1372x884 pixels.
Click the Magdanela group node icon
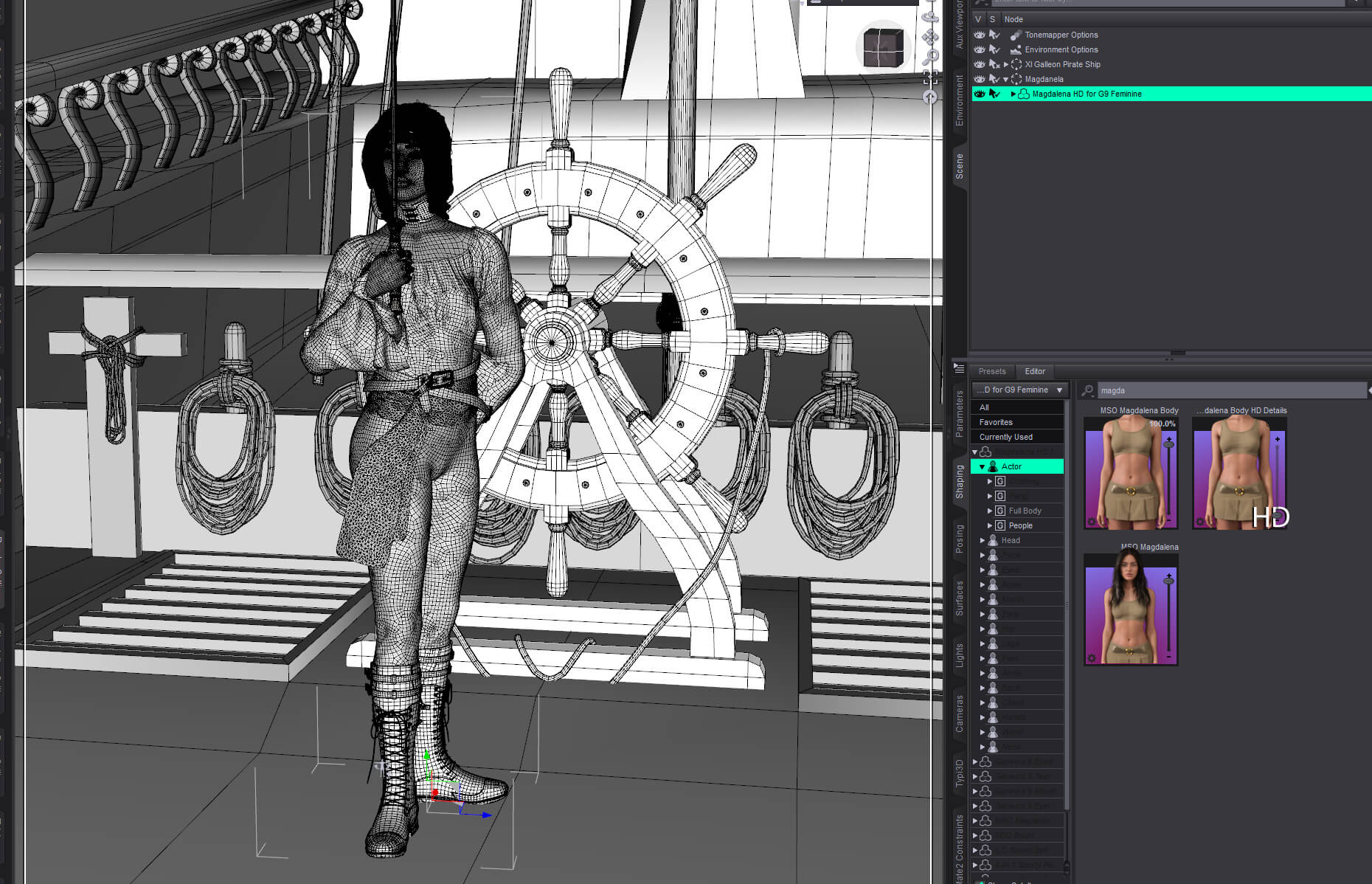(1016, 79)
